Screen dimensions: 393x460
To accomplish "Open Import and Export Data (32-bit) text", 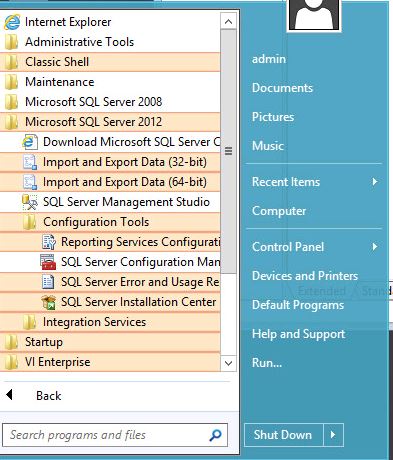I will pyautogui.click(x=125, y=162).
